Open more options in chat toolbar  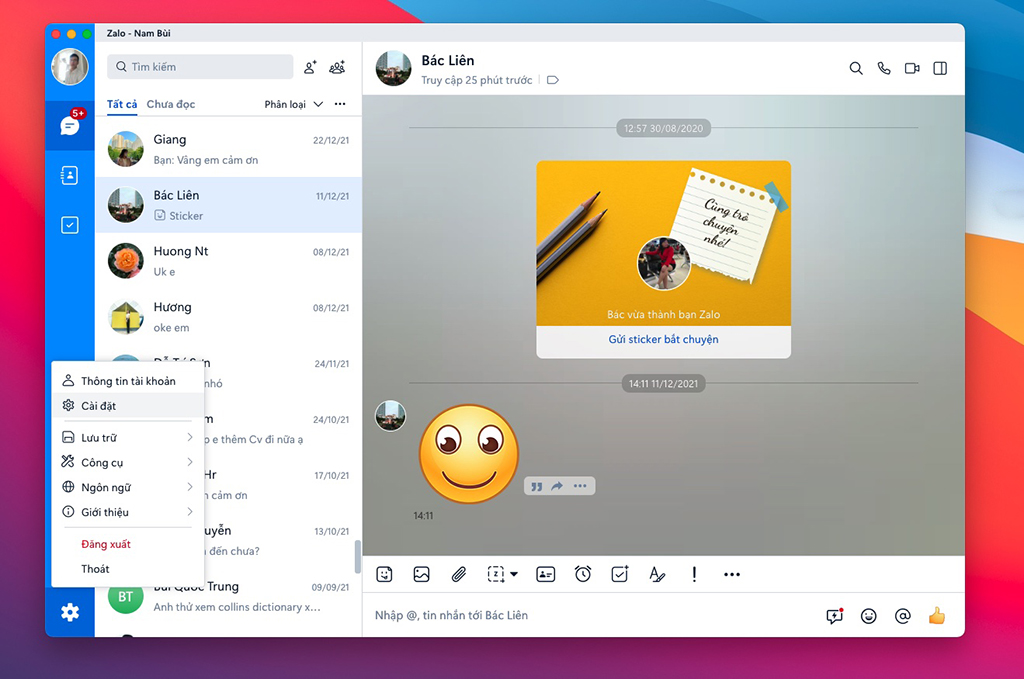[x=732, y=575]
